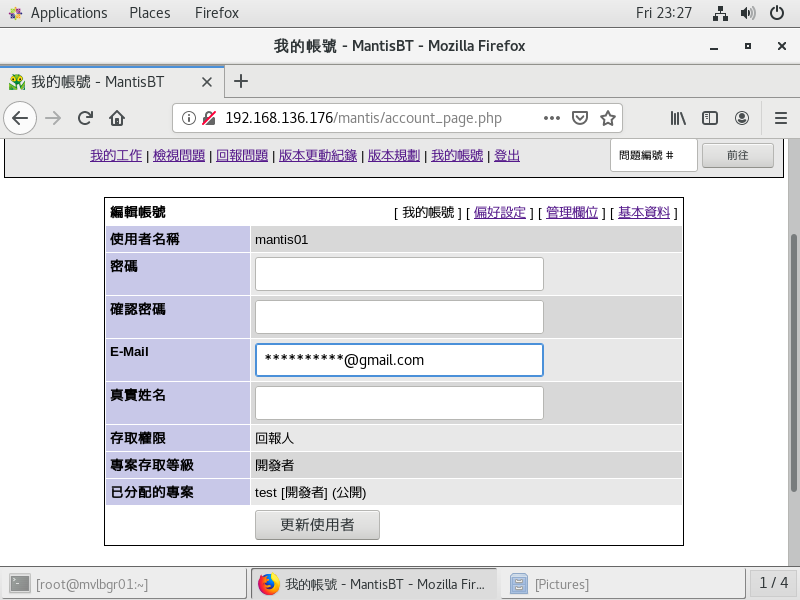Image resolution: width=800 pixels, height=600 pixels.
Task: Focus the 真實姓名 field
Action: [399, 403]
